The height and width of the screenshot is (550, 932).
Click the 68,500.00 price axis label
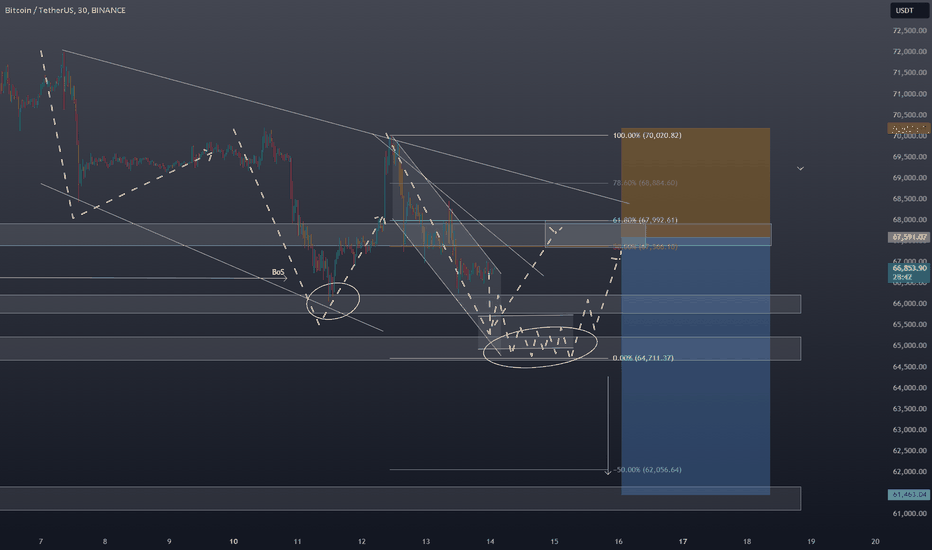pos(909,199)
